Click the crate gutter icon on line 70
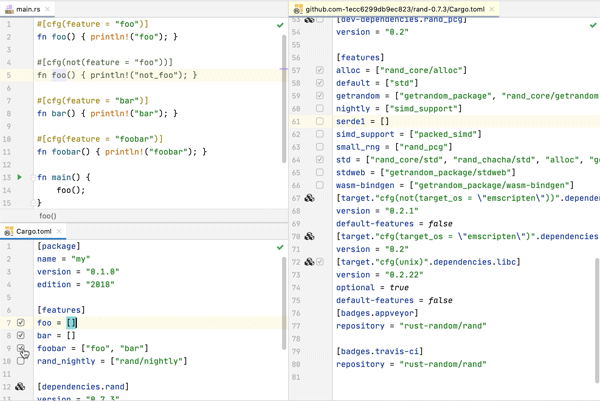Image resolution: width=600 pixels, height=401 pixels. (309, 236)
